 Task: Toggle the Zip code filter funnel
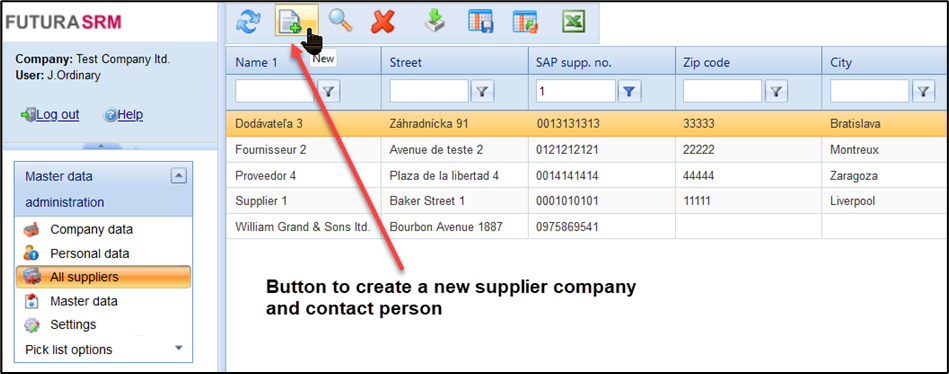click(776, 91)
